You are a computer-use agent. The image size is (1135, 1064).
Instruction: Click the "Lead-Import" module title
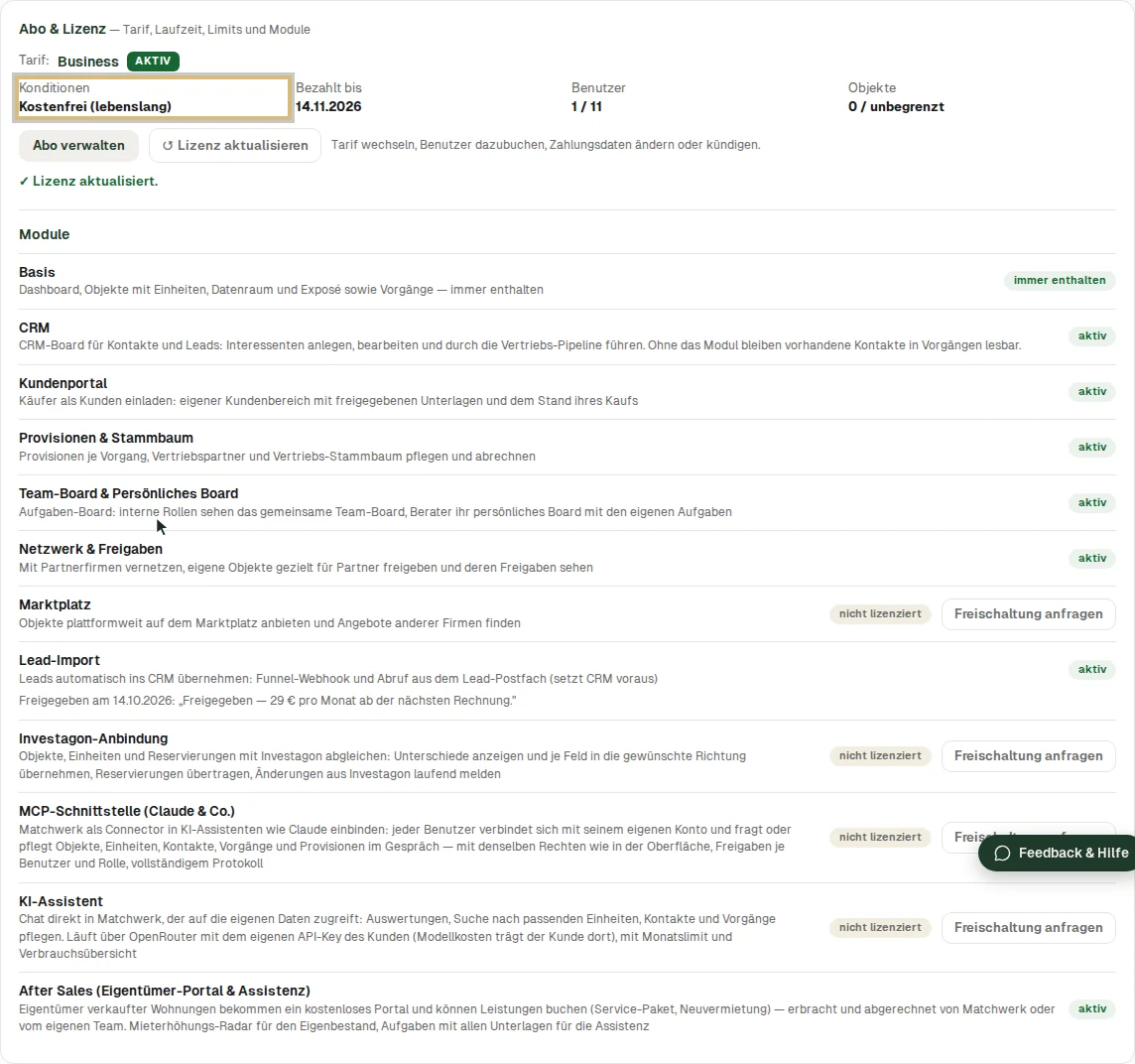pos(60,661)
